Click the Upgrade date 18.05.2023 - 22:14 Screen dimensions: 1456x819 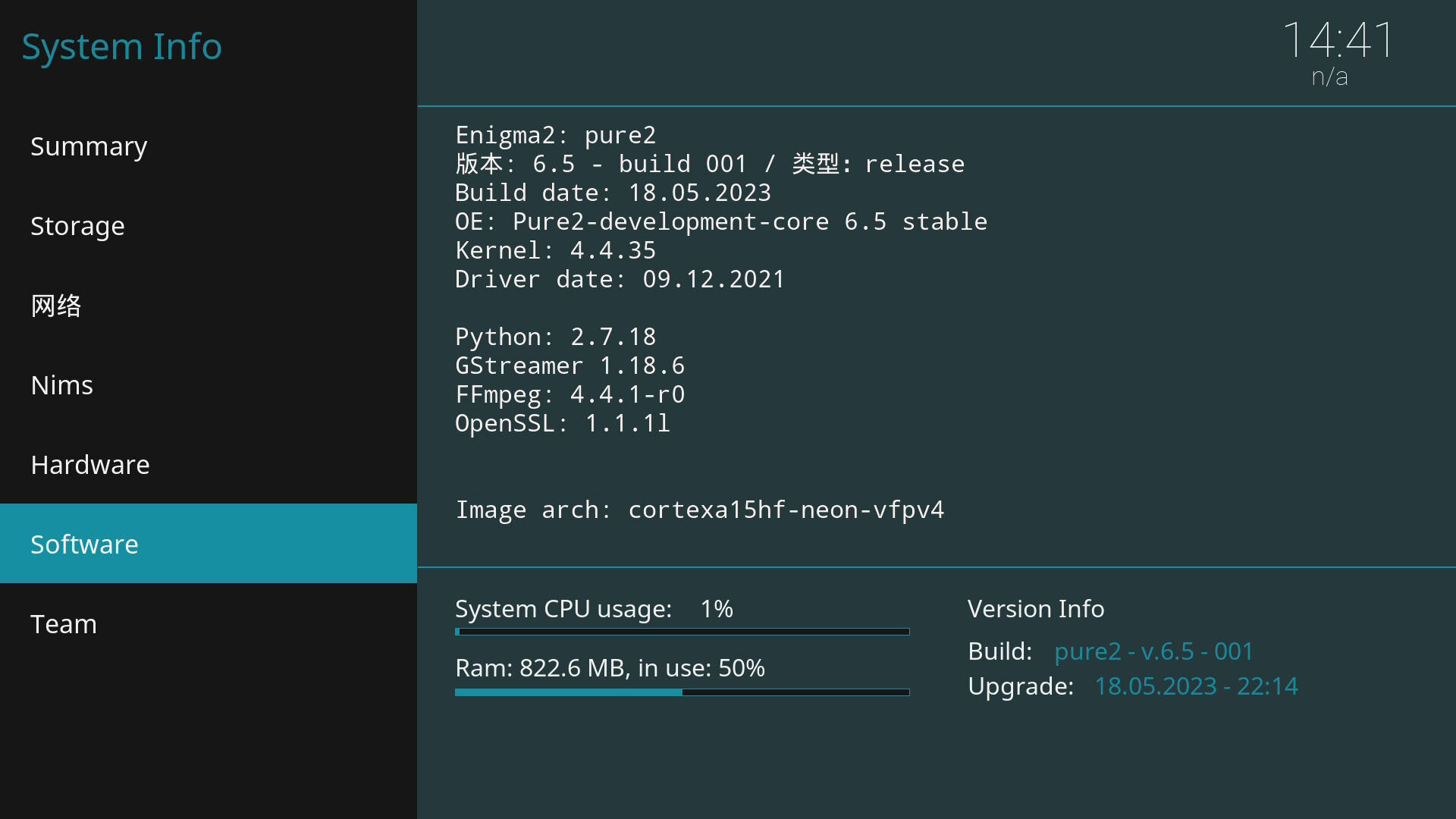pyautogui.click(x=1196, y=686)
